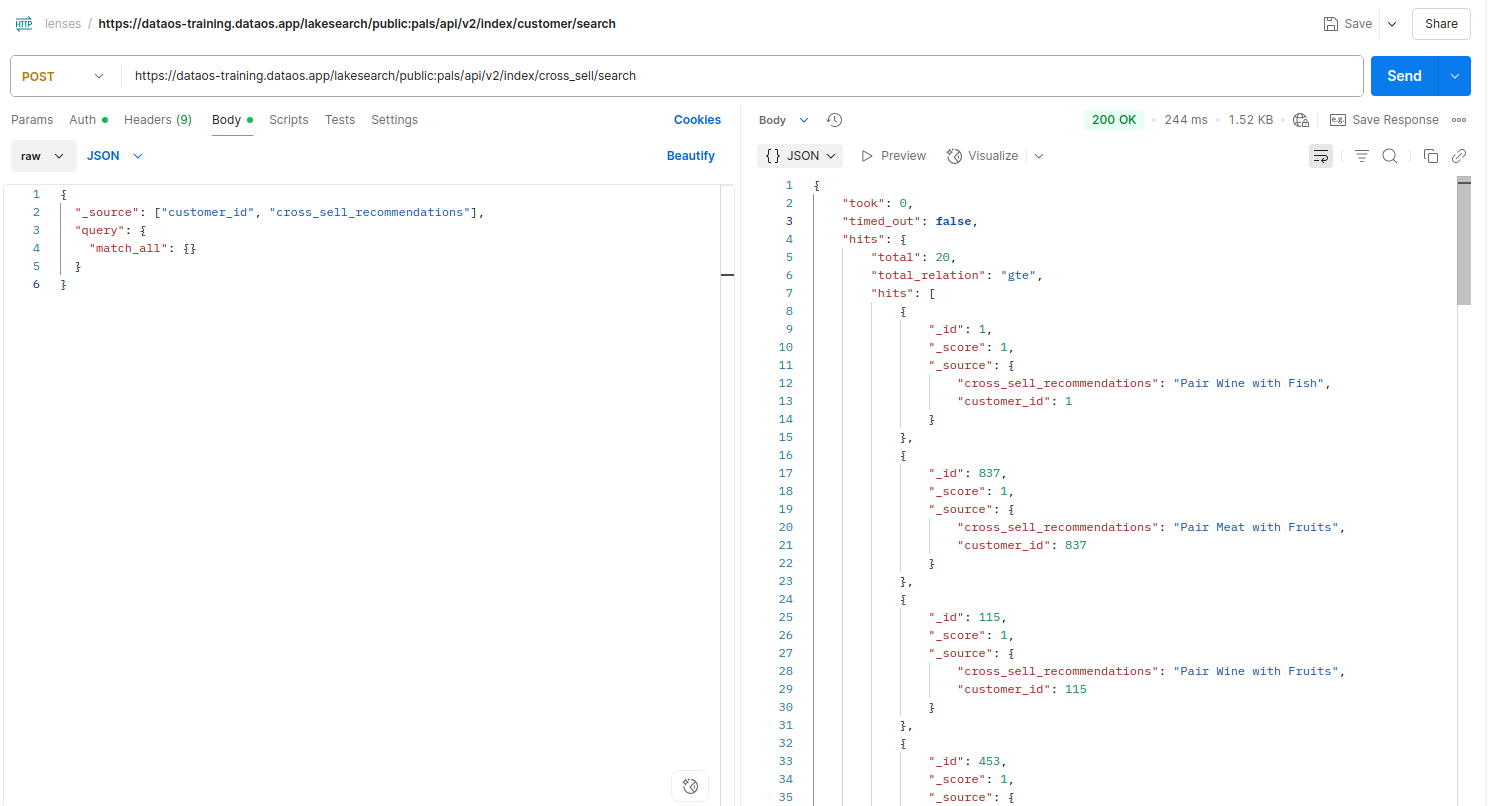Open the POST method dropdown

65,76
